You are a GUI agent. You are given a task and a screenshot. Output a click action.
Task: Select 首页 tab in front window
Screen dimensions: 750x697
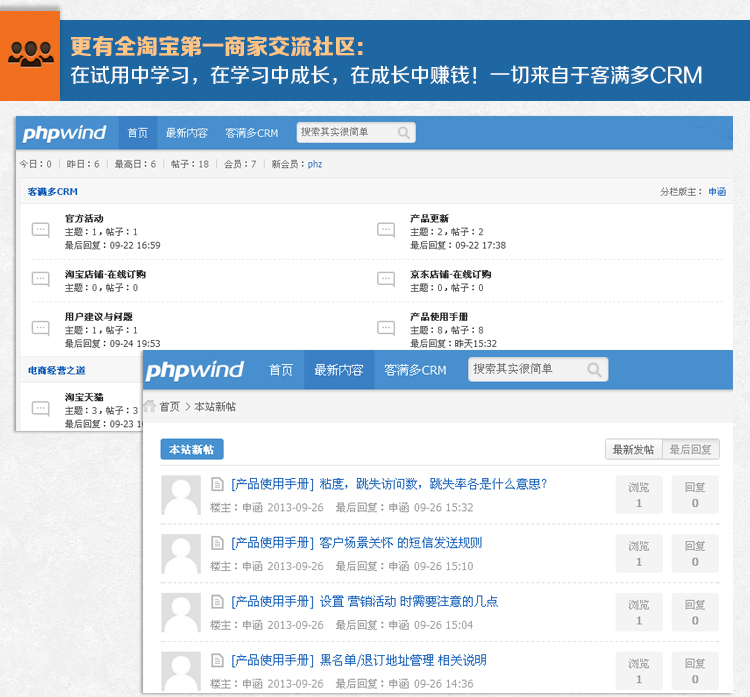coord(280,370)
